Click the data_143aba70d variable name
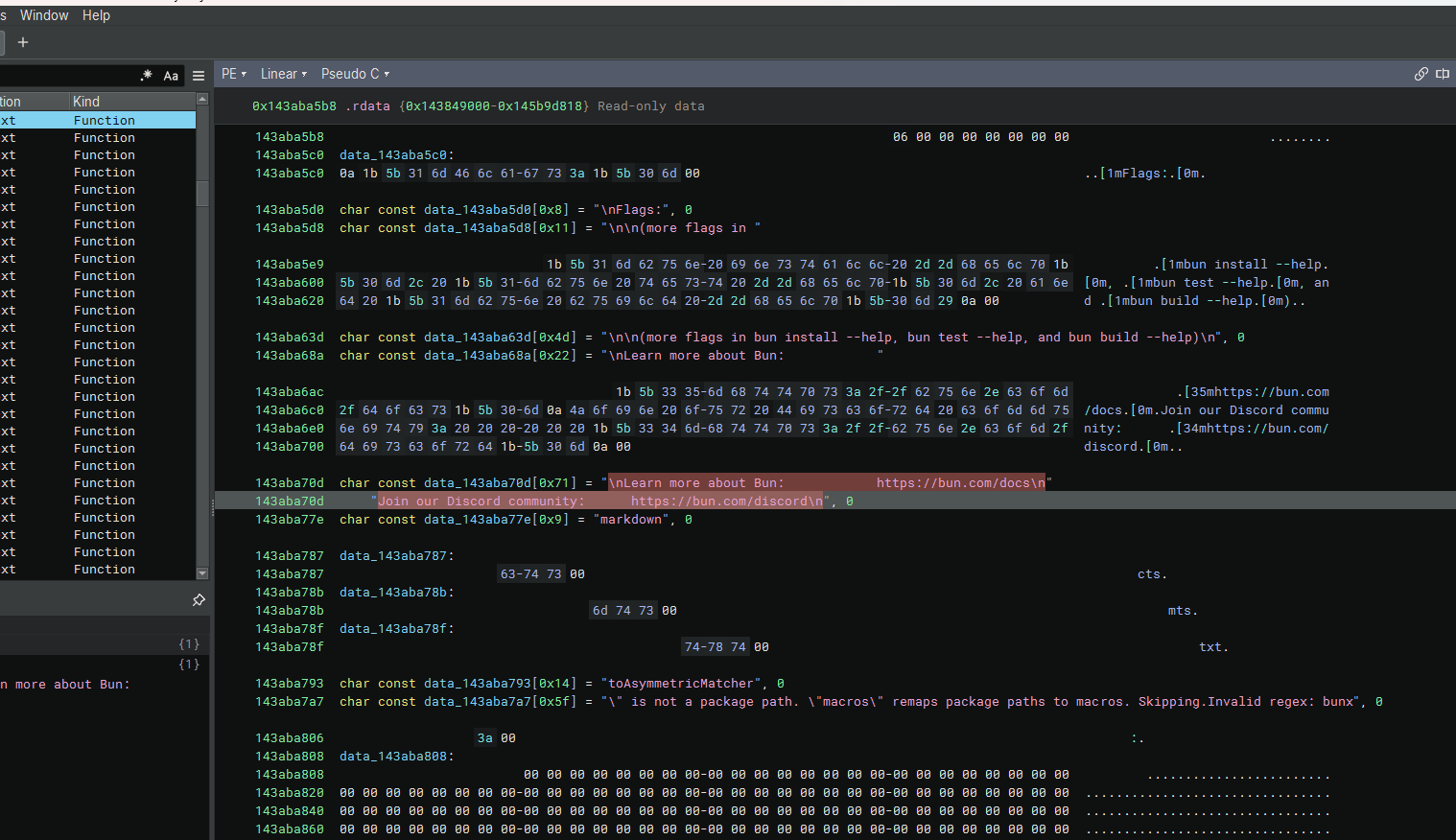This screenshot has height=840, width=1456. coord(477,483)
